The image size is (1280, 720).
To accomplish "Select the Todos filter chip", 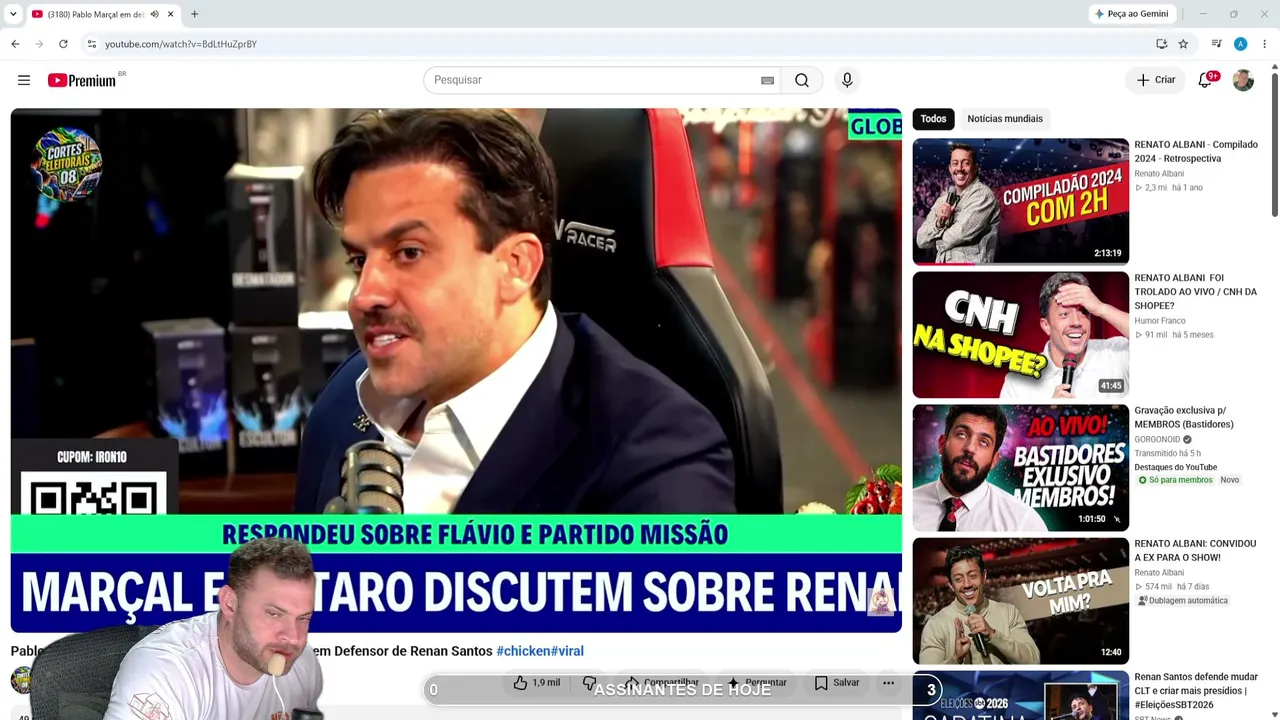I will point(933,119).
